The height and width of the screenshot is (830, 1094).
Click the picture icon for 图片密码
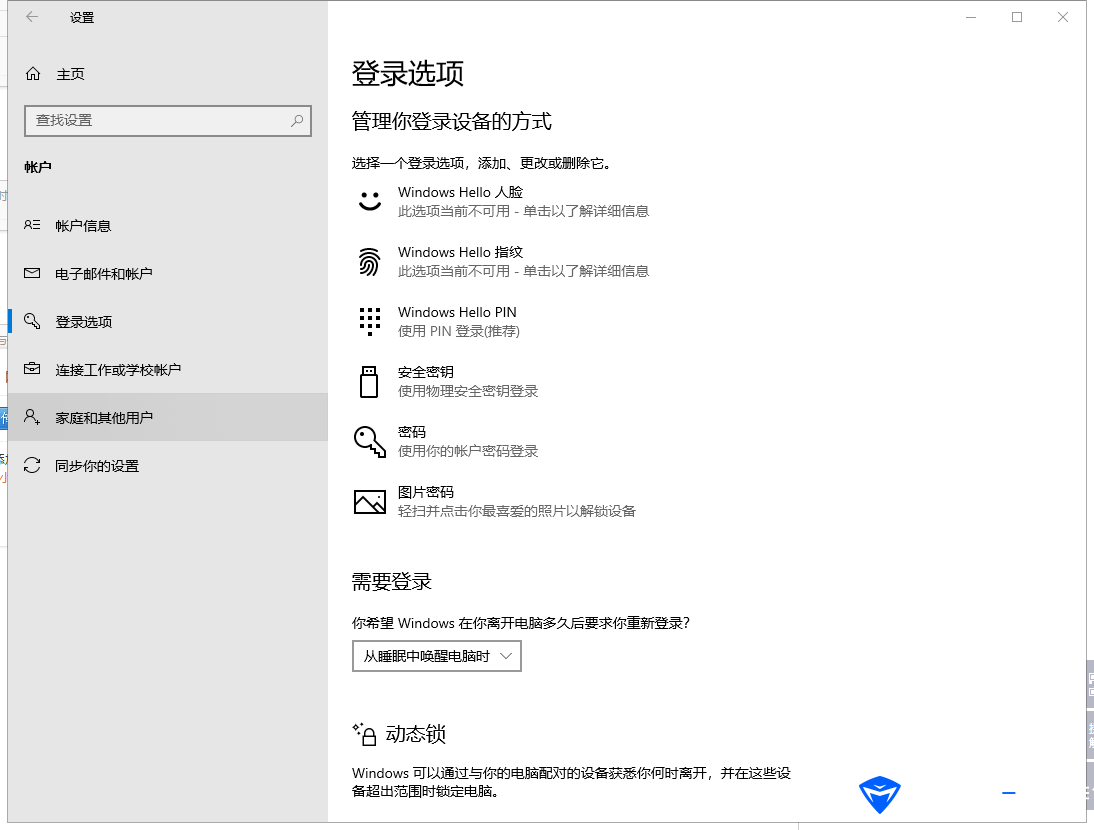[370, 501]
